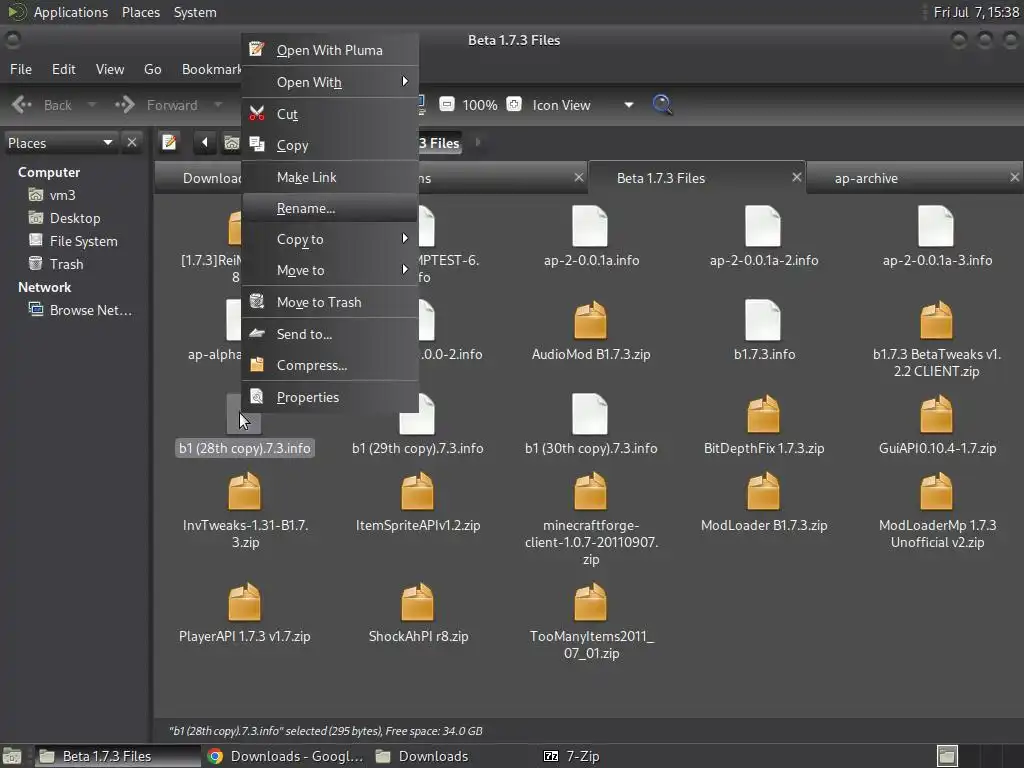Open the View menu
1024x768 pixels.
(x=110, y=69)
